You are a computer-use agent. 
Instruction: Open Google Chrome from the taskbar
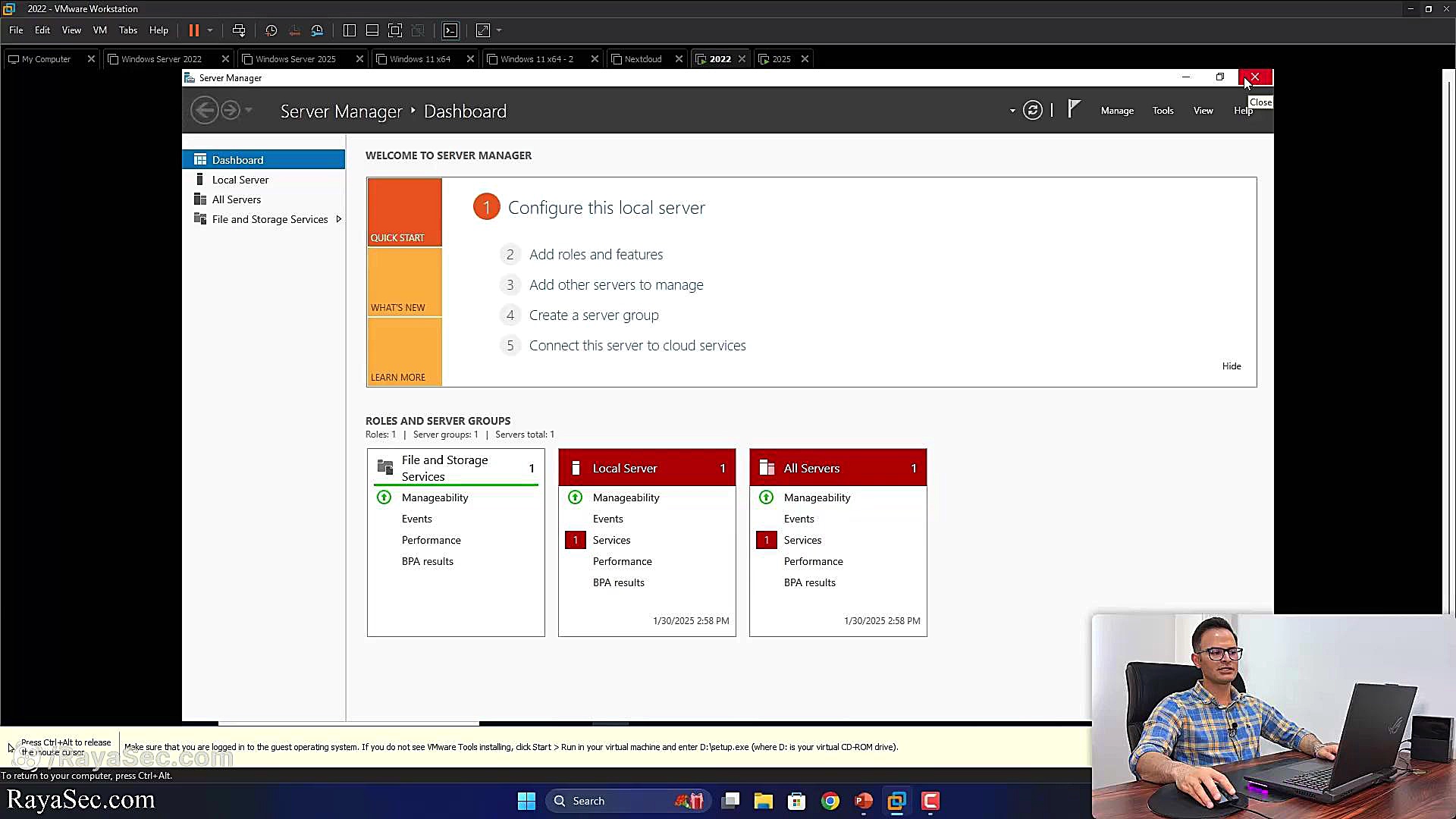coord(830,801)
